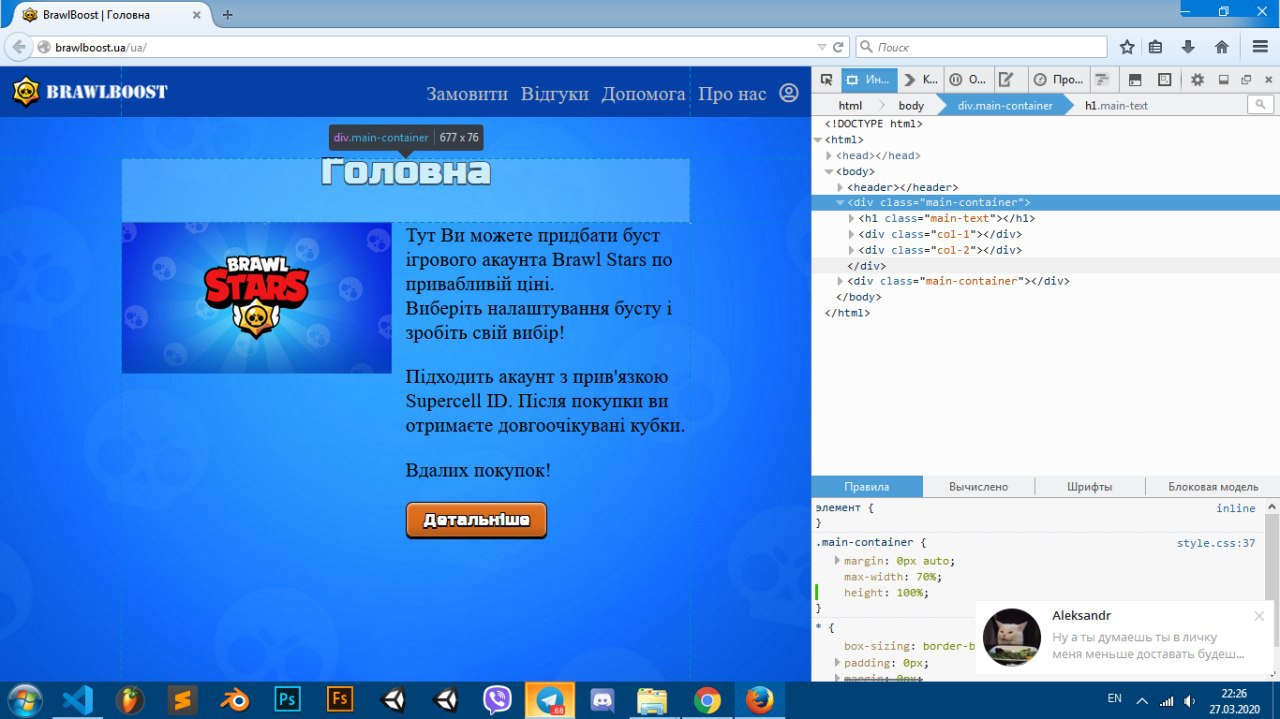Collapse the selected div main-container node
1280x719 pixels.
[x=840, y=203]
